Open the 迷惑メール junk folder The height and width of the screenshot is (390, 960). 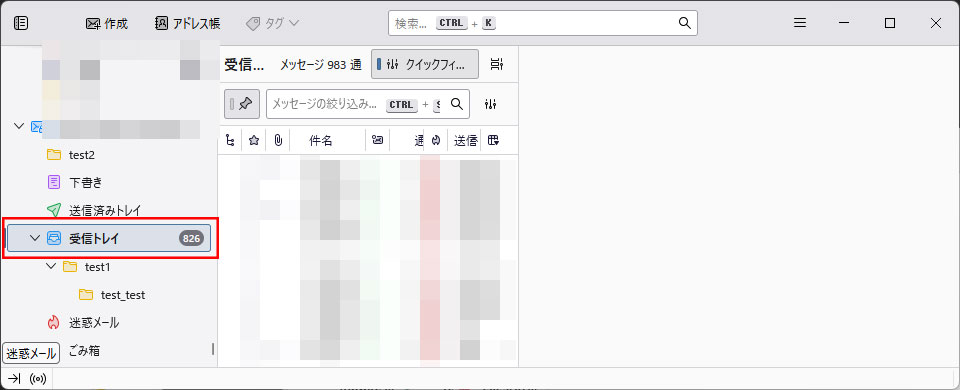(94, 322)
